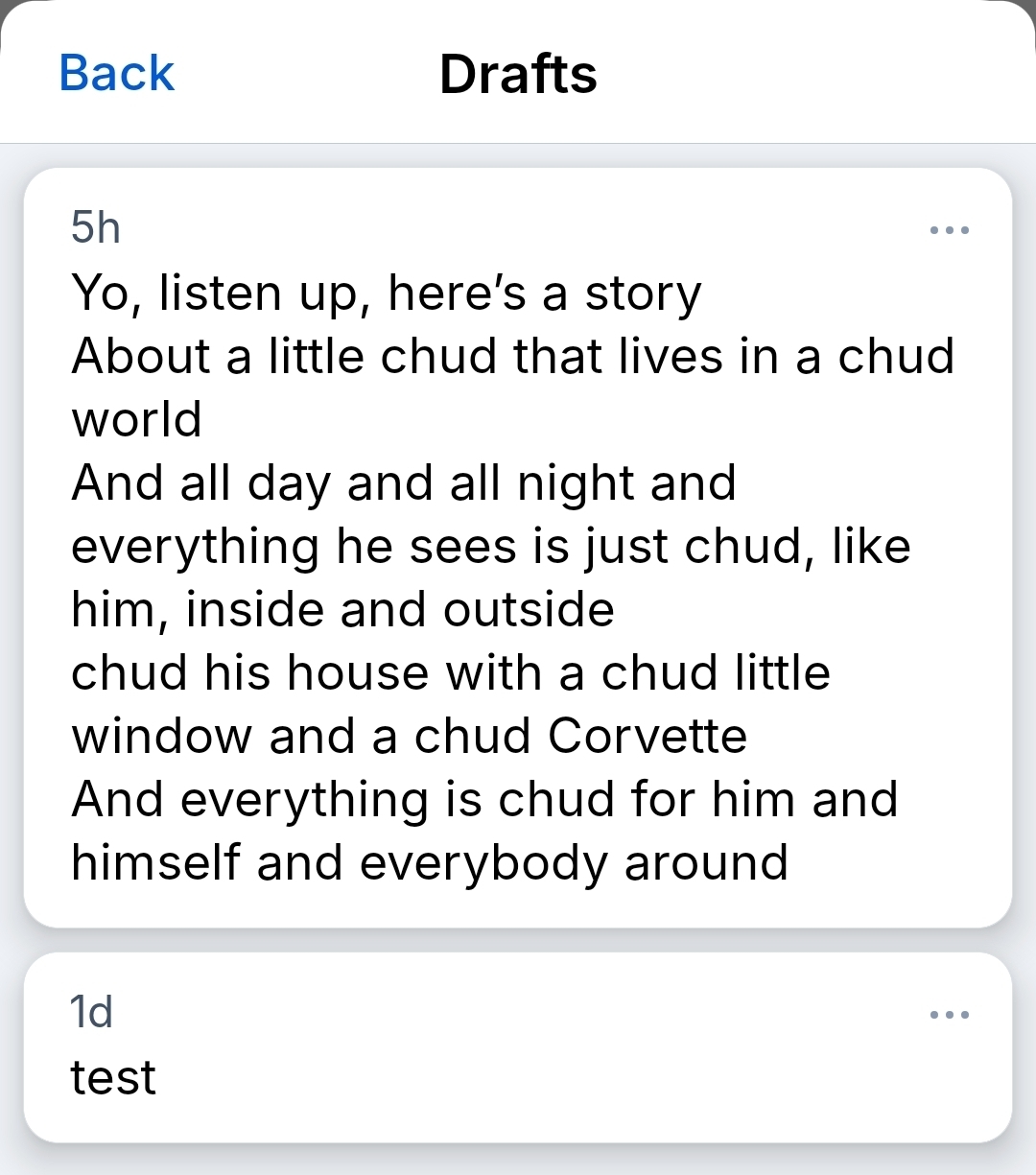This screenshot has width=1036, height=1175.
Task: Click the word "world" in the first draft
Action: (x=136, y=420)
